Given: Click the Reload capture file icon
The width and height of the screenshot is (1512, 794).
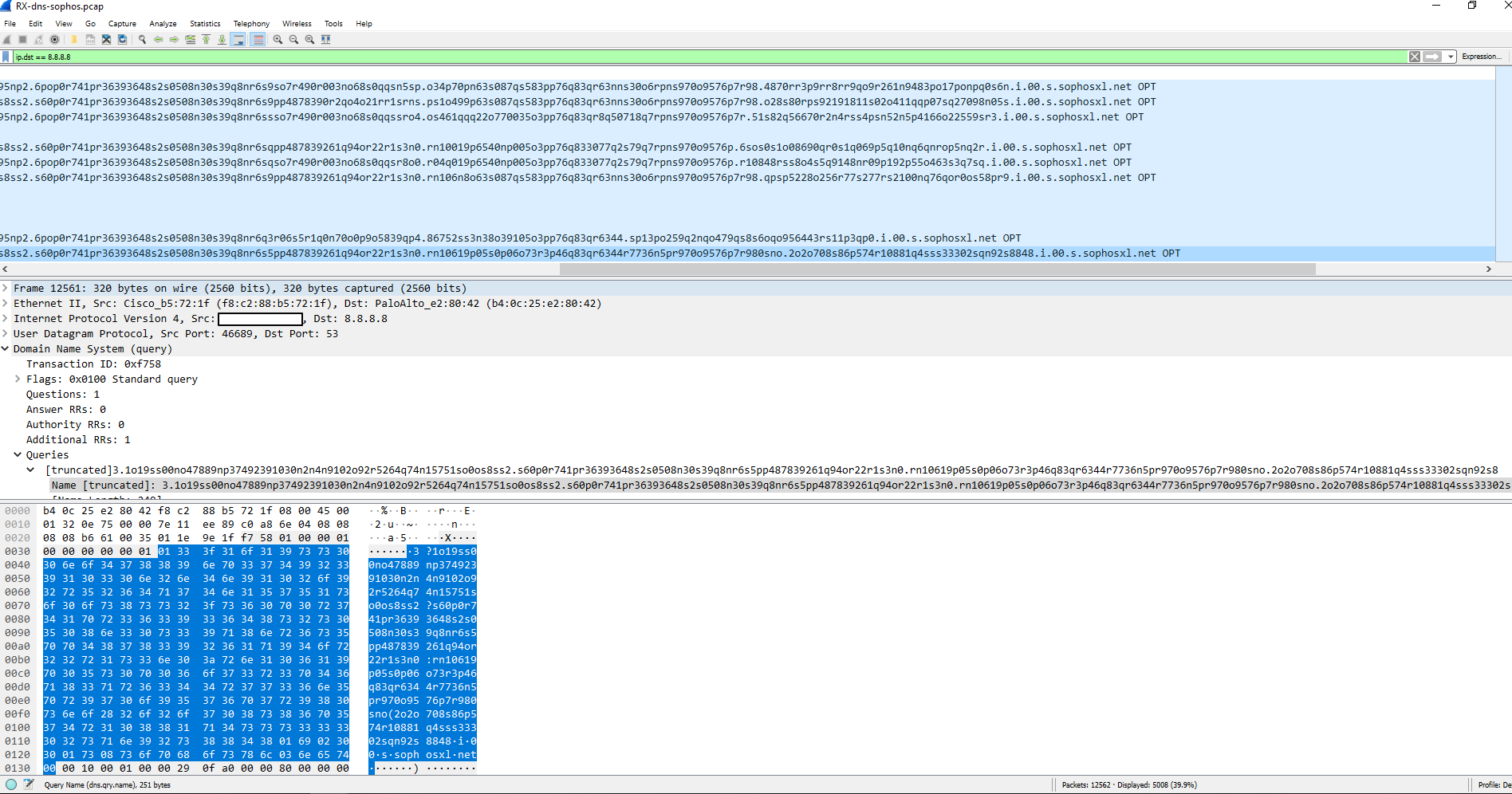Looking at the screenshot, I should tap(122, 39).
